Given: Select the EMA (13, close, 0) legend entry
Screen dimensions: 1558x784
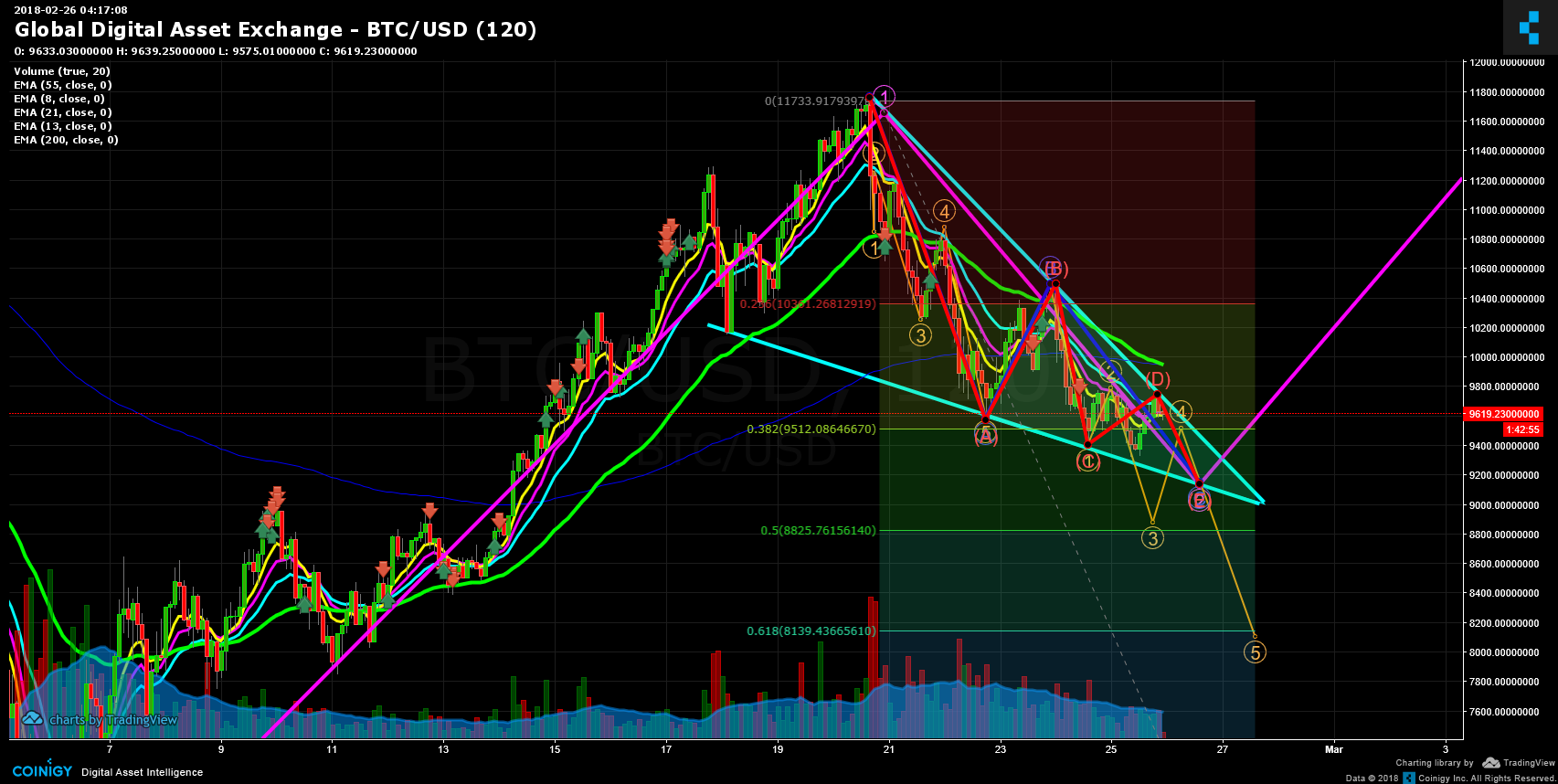Looking at the screenshot, I should (63, 126).
